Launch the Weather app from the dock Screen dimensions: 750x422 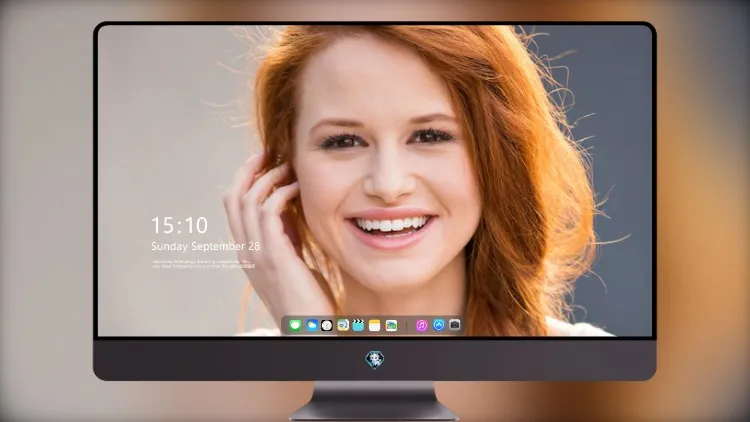pos(311,325)
